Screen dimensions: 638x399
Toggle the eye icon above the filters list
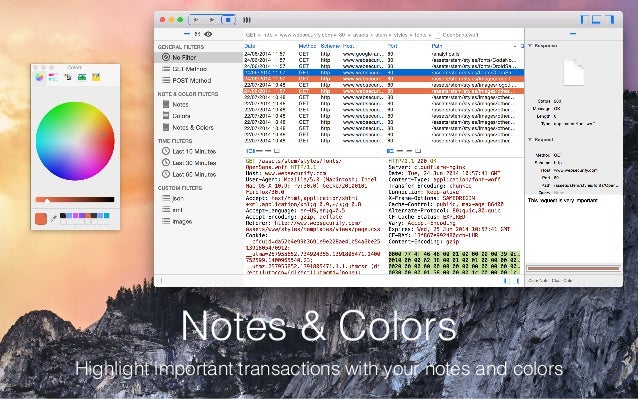(x=208, y=34)
